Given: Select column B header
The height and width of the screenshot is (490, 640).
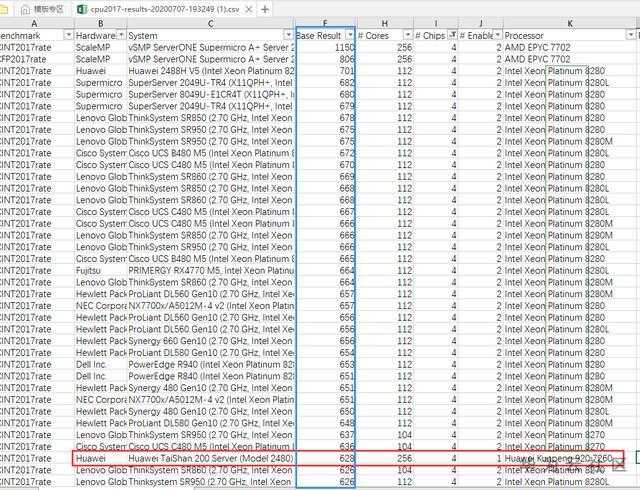Looking at the screenshot, I should pyautogui.click(x=101, y=24).
